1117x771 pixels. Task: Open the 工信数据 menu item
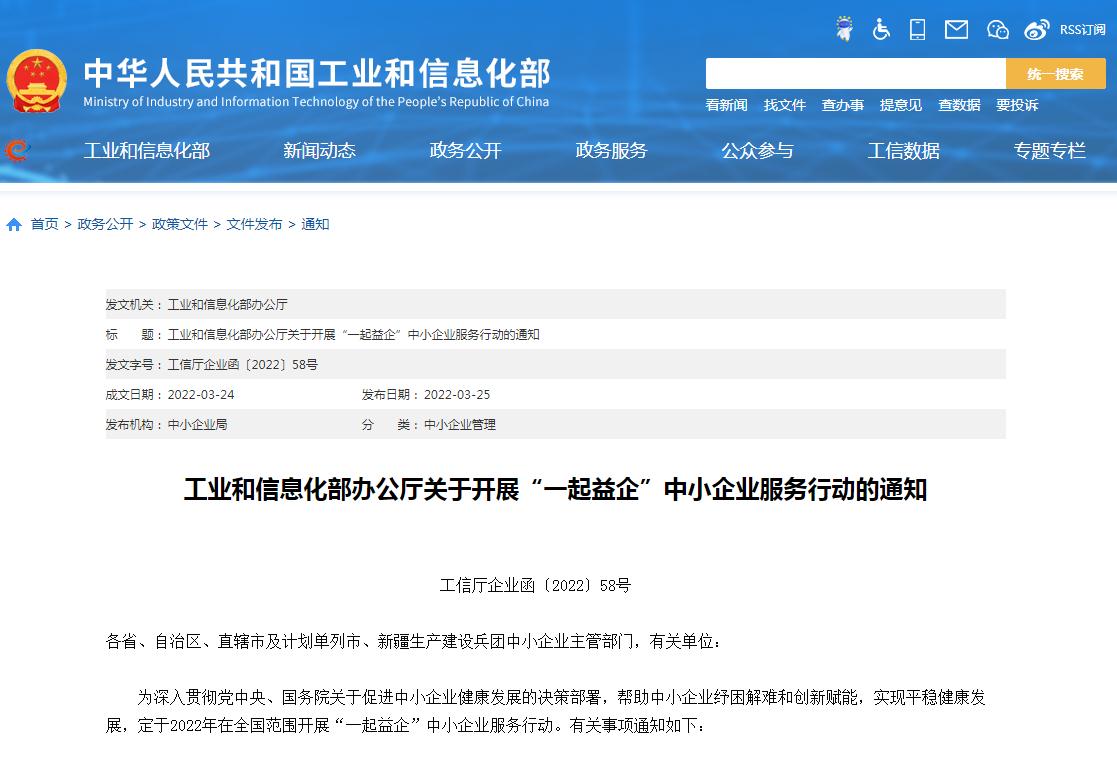903,151
